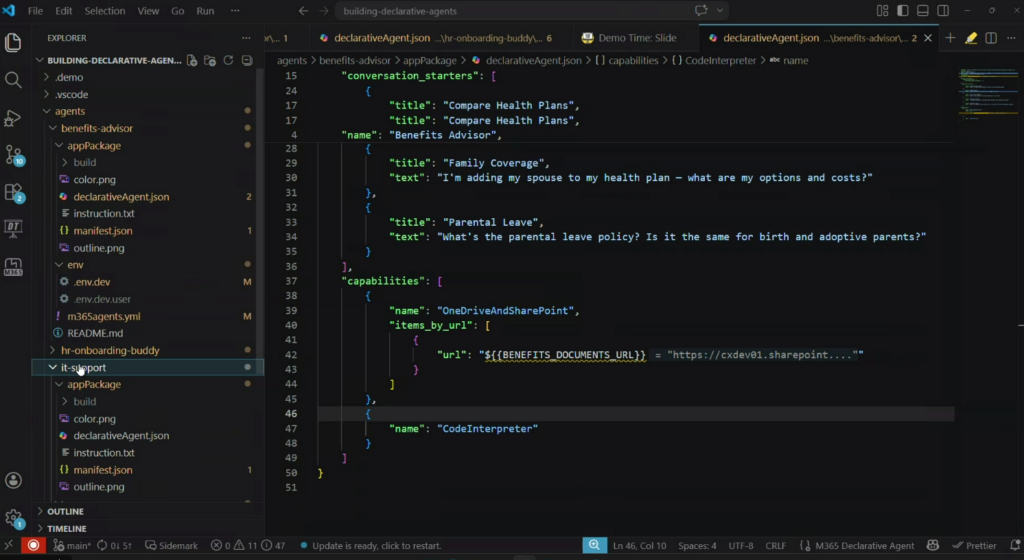Click 'Update is ready, click to restart' notice
Viewport: 1024px width, 560px height.
click(375, 546)
